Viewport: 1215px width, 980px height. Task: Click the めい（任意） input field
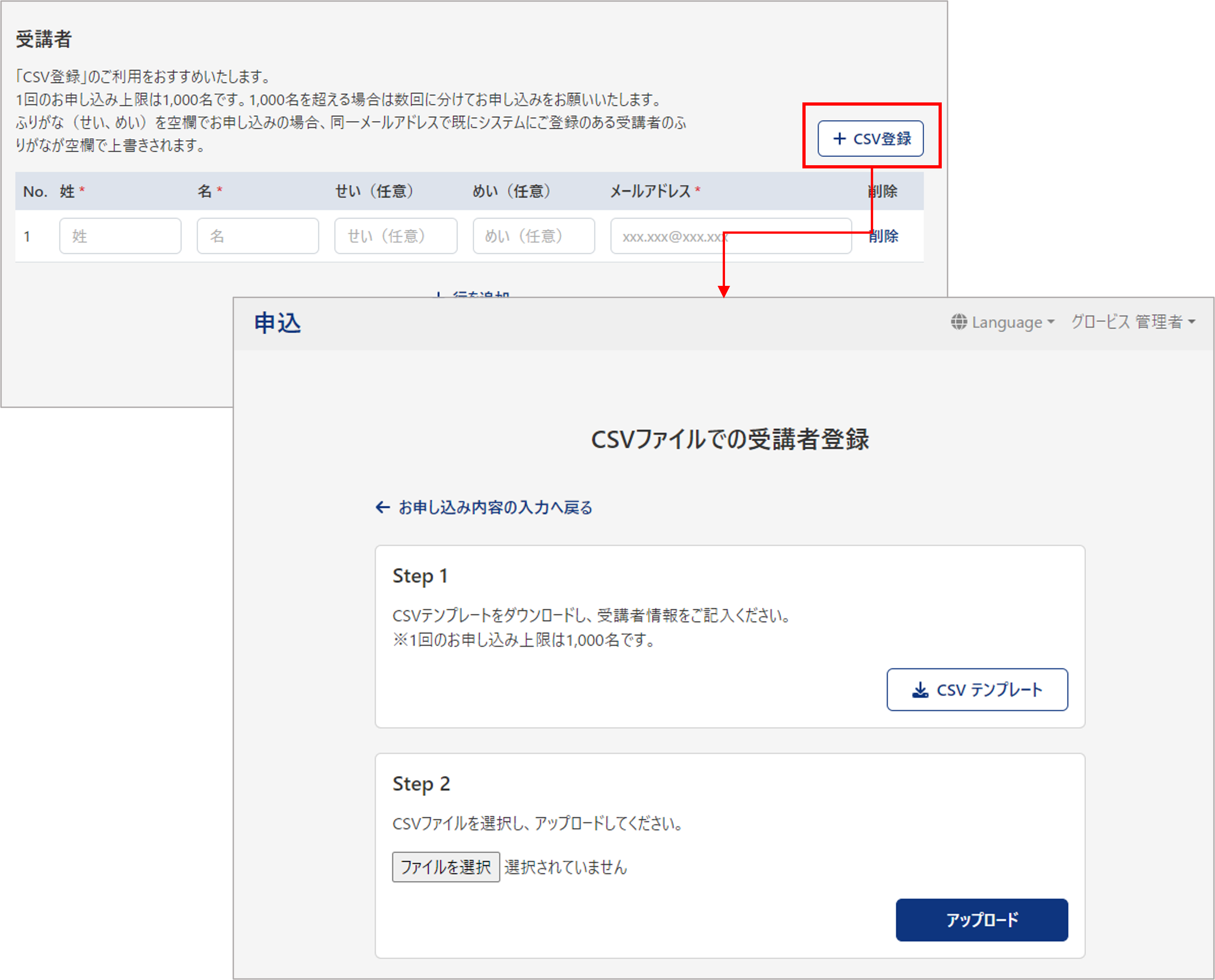click(x=533, y=236)
